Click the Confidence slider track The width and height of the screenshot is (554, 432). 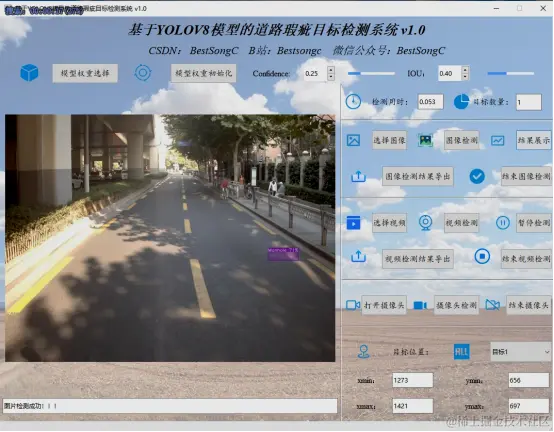tap(371, 73)
